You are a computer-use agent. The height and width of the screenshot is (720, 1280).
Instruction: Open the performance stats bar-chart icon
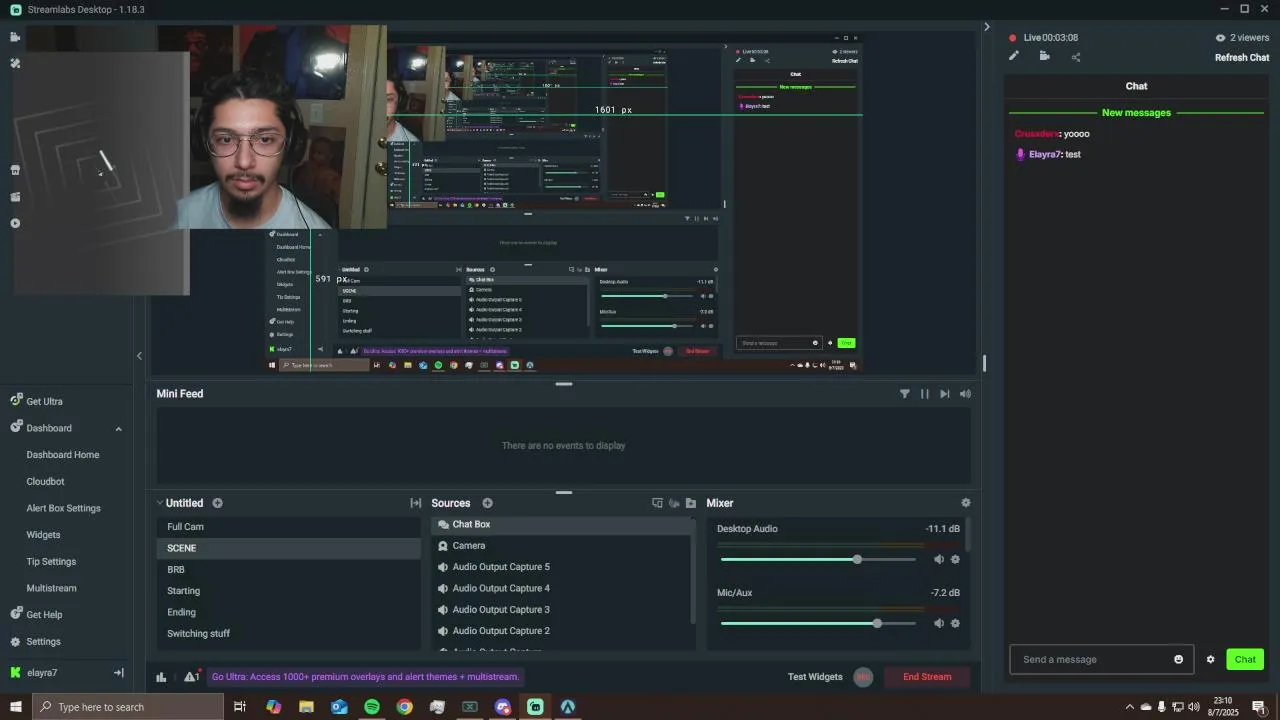(x=161, y=677)
